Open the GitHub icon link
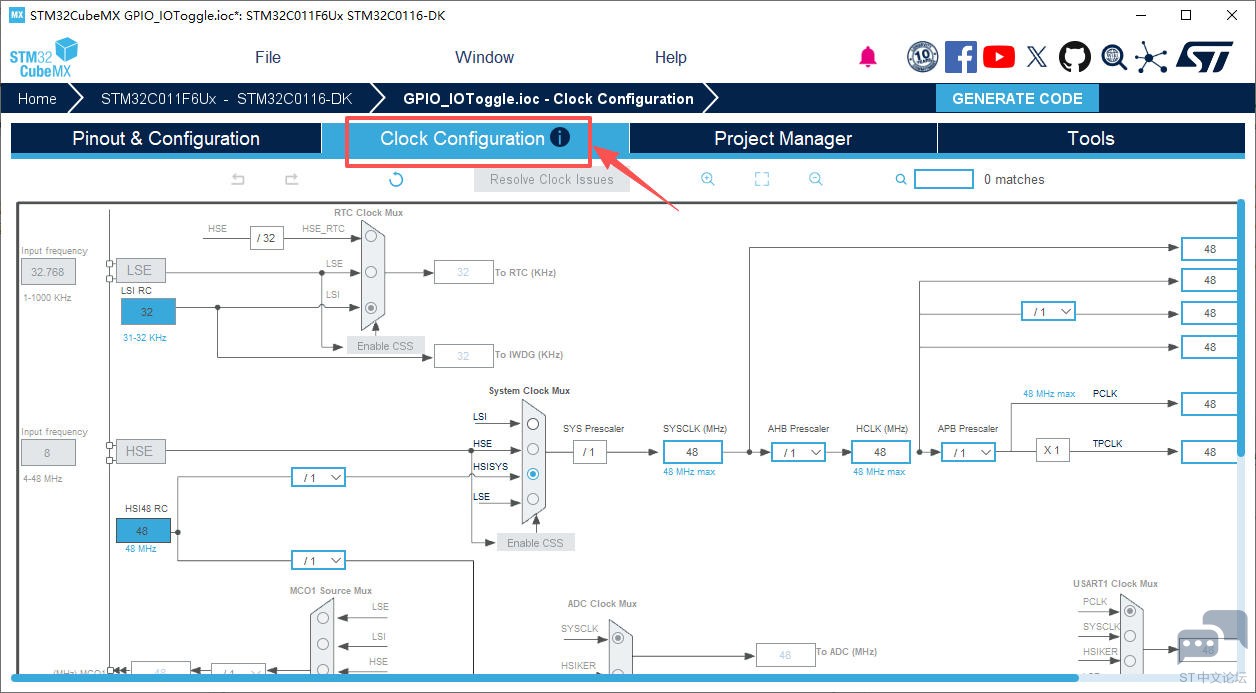The height and width of the screenshot is (693, 1256). [x=1075, y=57]
